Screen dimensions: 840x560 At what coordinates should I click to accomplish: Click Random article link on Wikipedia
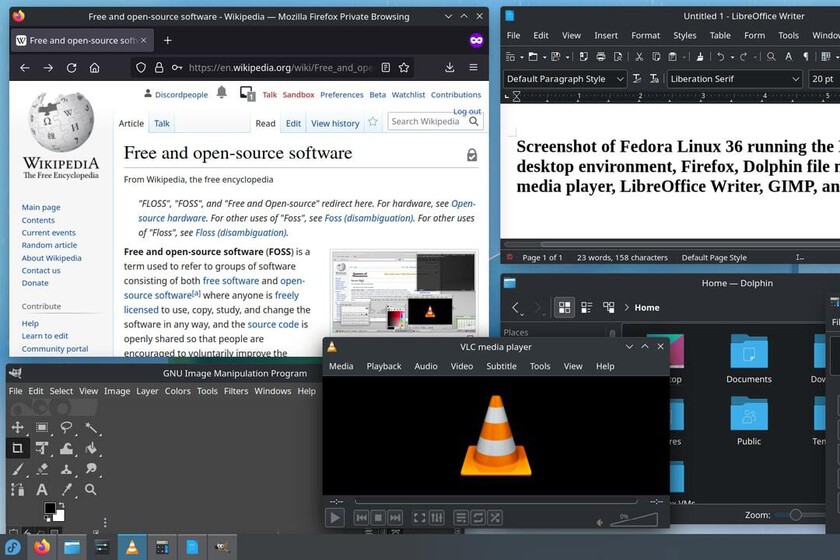(x=49, y=245)
